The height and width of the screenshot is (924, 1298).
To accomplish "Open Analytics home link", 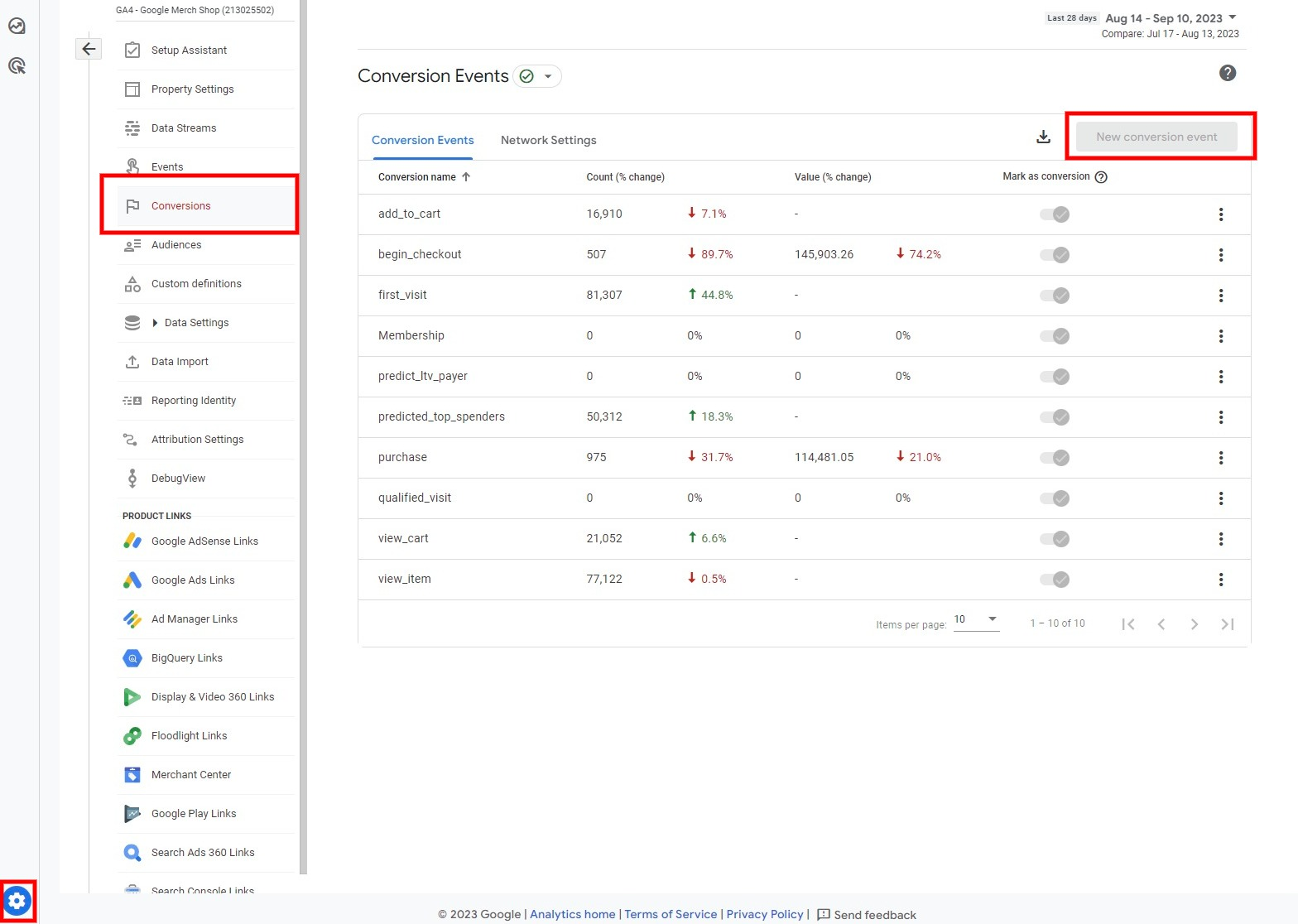I will (573, 914).
